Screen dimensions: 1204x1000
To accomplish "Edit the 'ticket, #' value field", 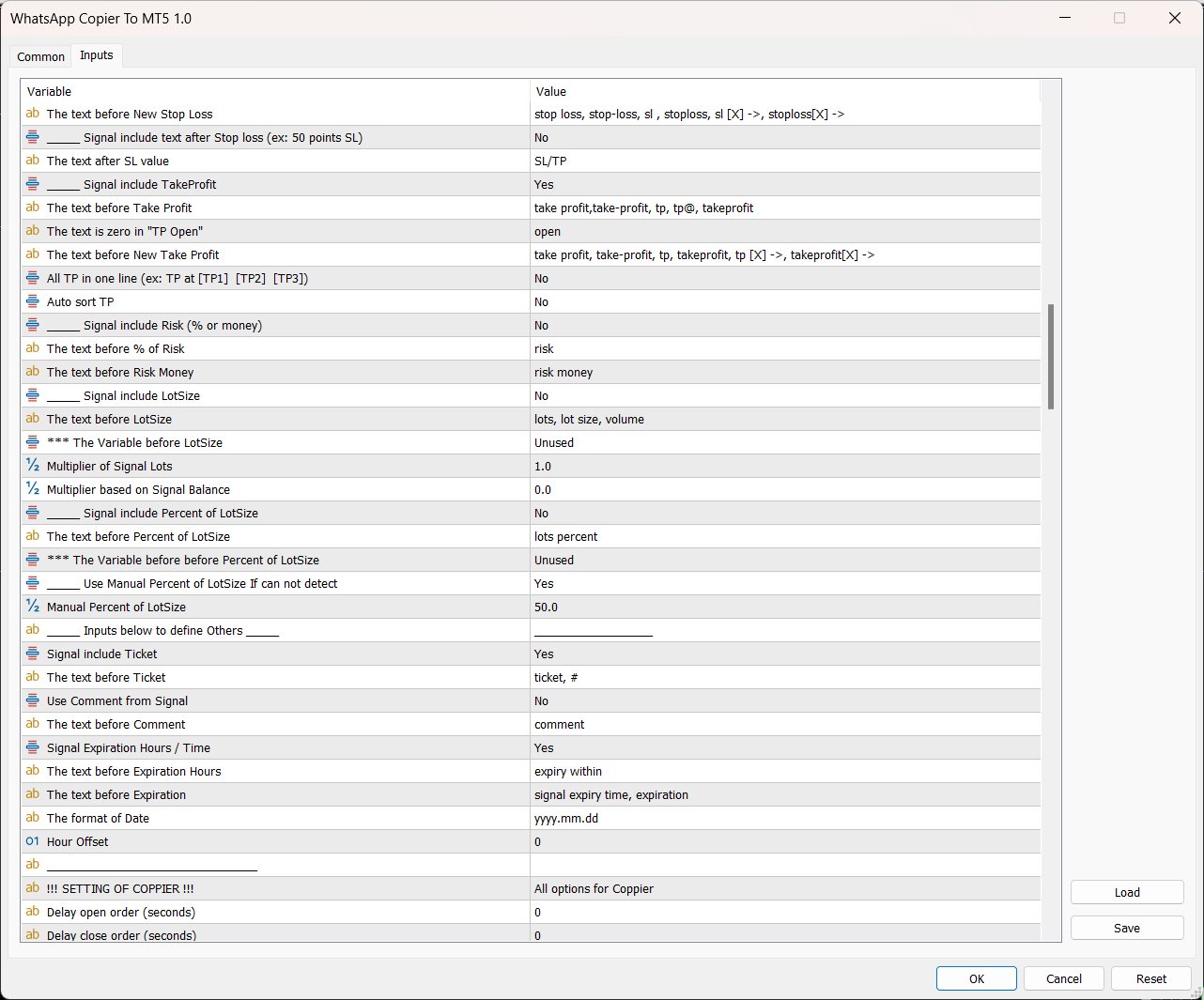I will pos(785,677).
